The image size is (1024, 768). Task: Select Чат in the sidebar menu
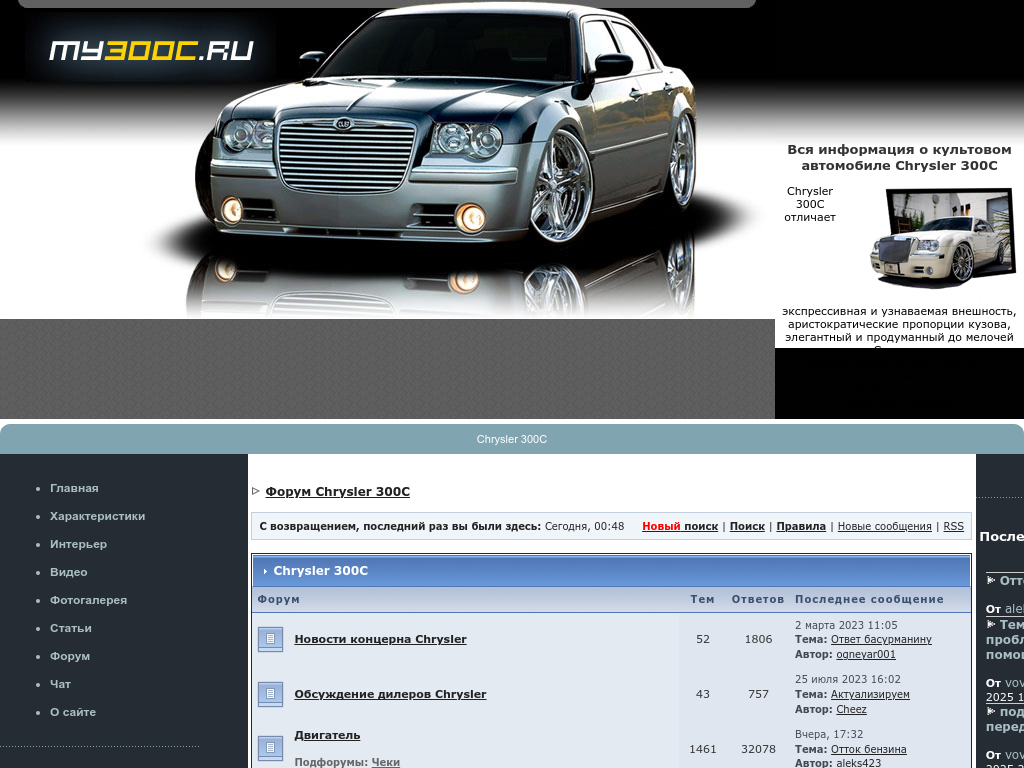click(x=60, y=684)
